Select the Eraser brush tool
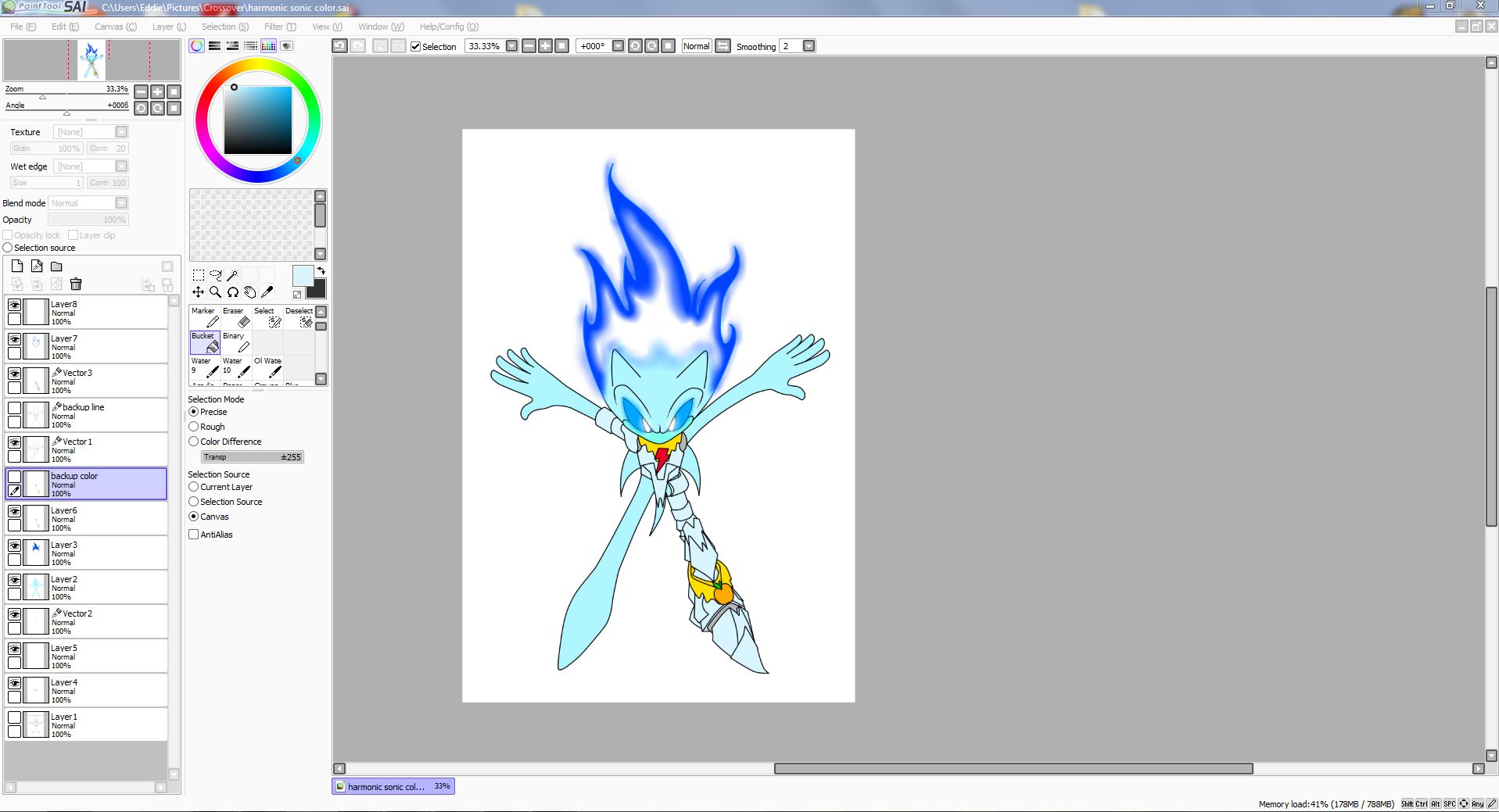Screen dimensions: 1499x812 (236, 317)
